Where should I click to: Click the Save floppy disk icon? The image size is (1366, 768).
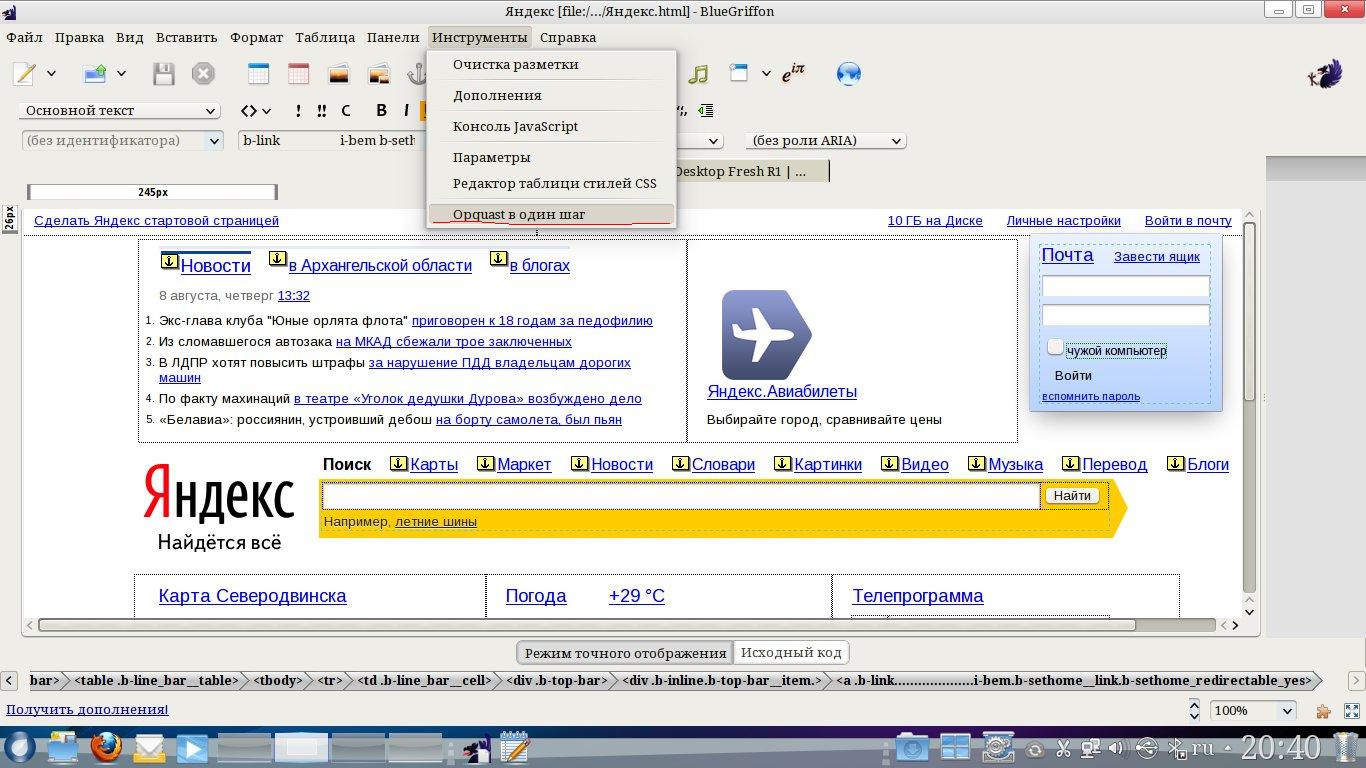tap(163, 73)
